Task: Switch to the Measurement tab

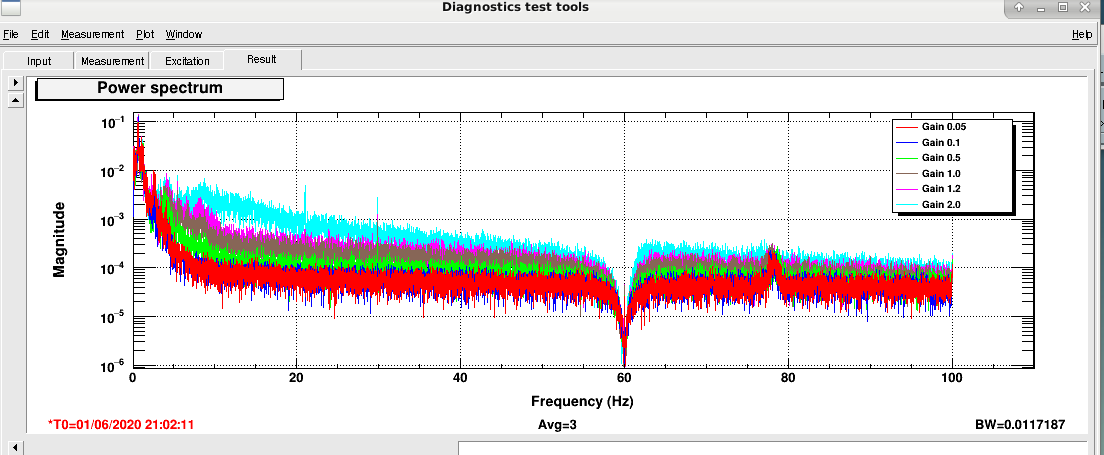Action: pos(113,61)
